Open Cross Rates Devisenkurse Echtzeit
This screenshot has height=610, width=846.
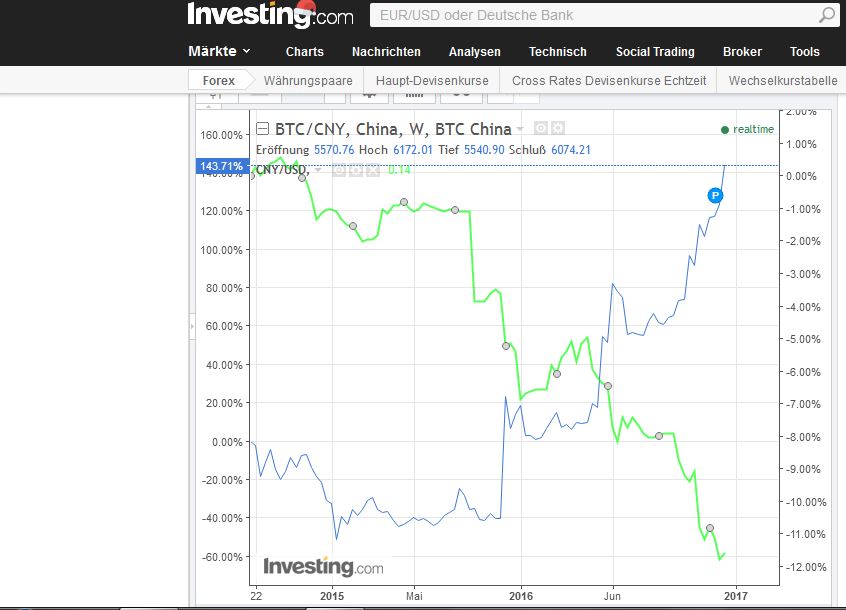[x=609, y=80]
